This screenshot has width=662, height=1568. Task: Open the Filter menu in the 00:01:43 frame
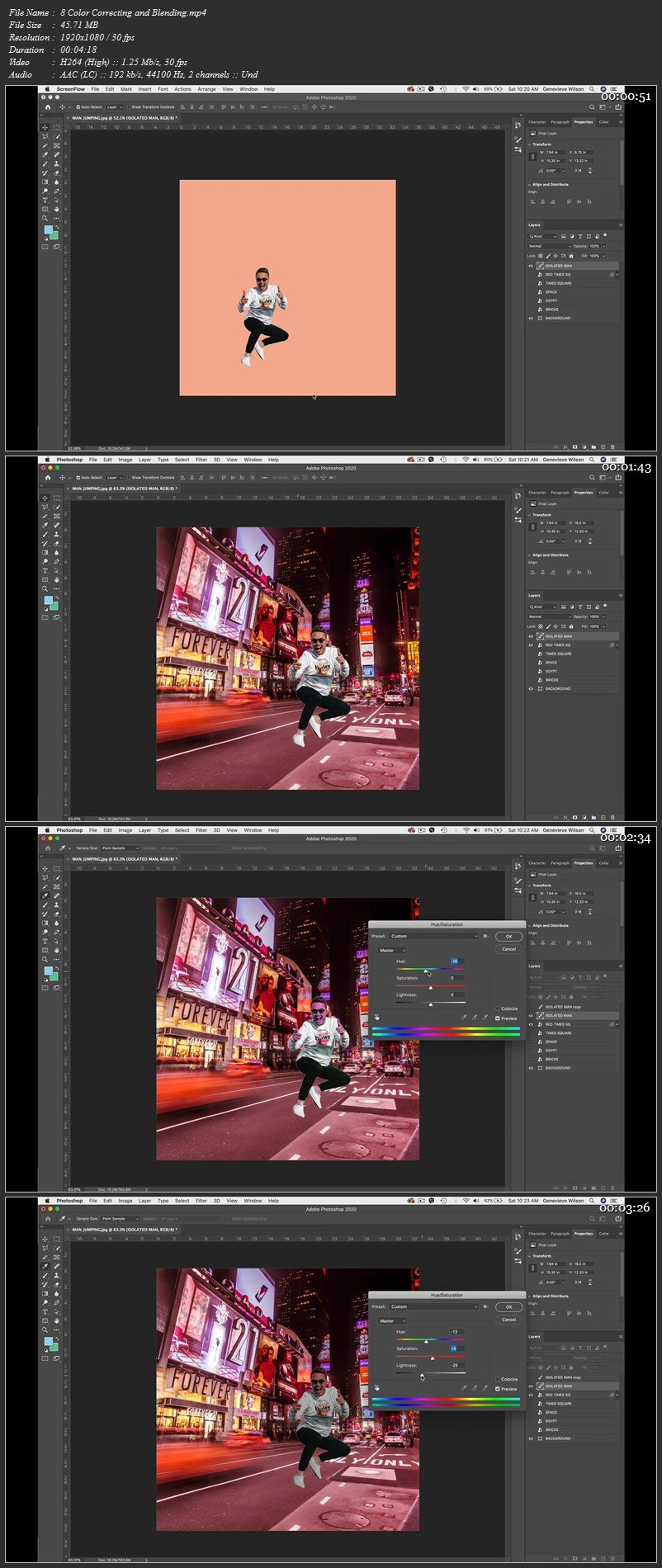click(201, 460)
